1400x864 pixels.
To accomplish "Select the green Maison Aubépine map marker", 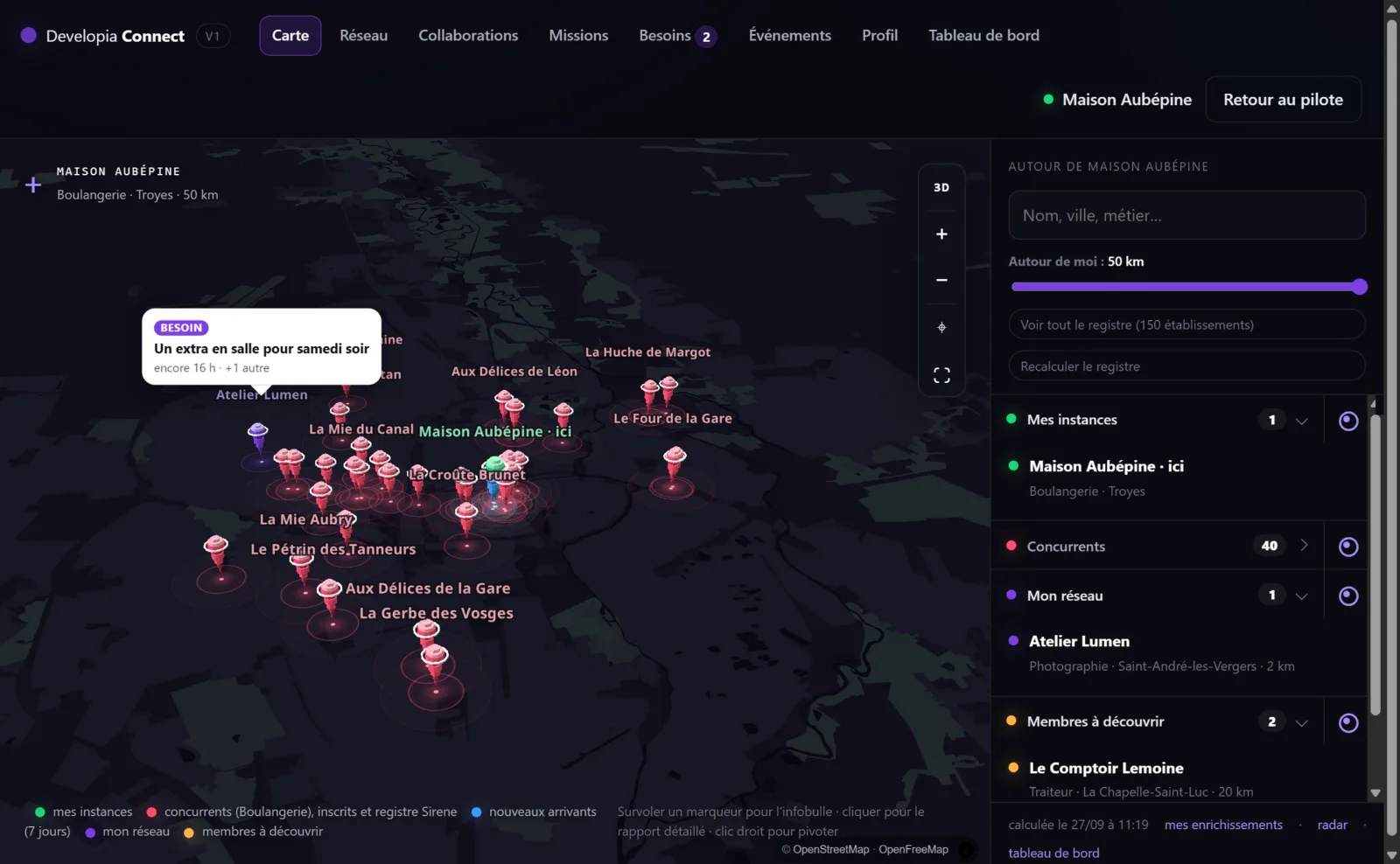I will [x=494, y=464].
